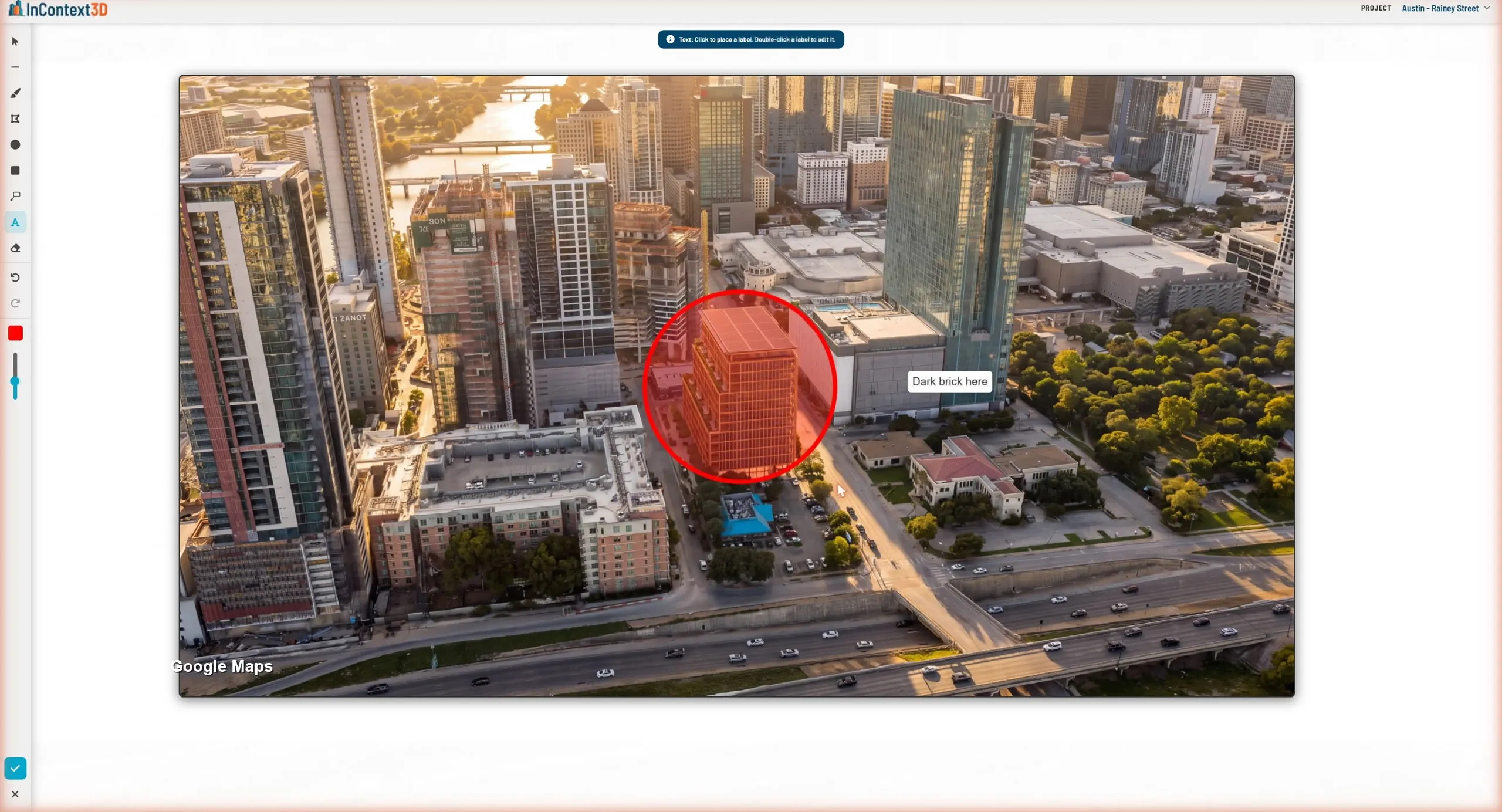Open the red color swatch picker
Screen dimensions: 1502x812
tap(15, 333)
